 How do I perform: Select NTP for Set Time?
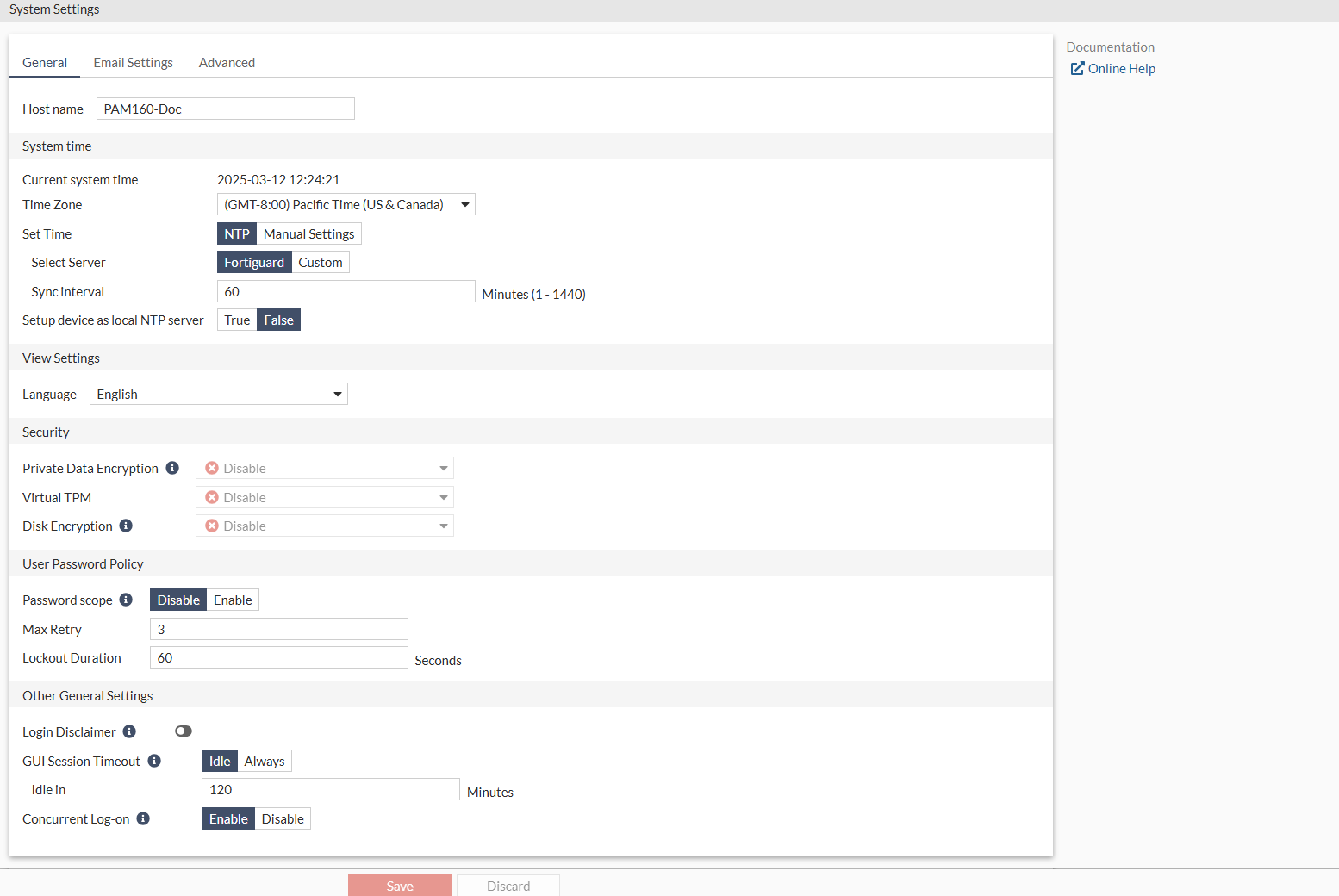237,233
